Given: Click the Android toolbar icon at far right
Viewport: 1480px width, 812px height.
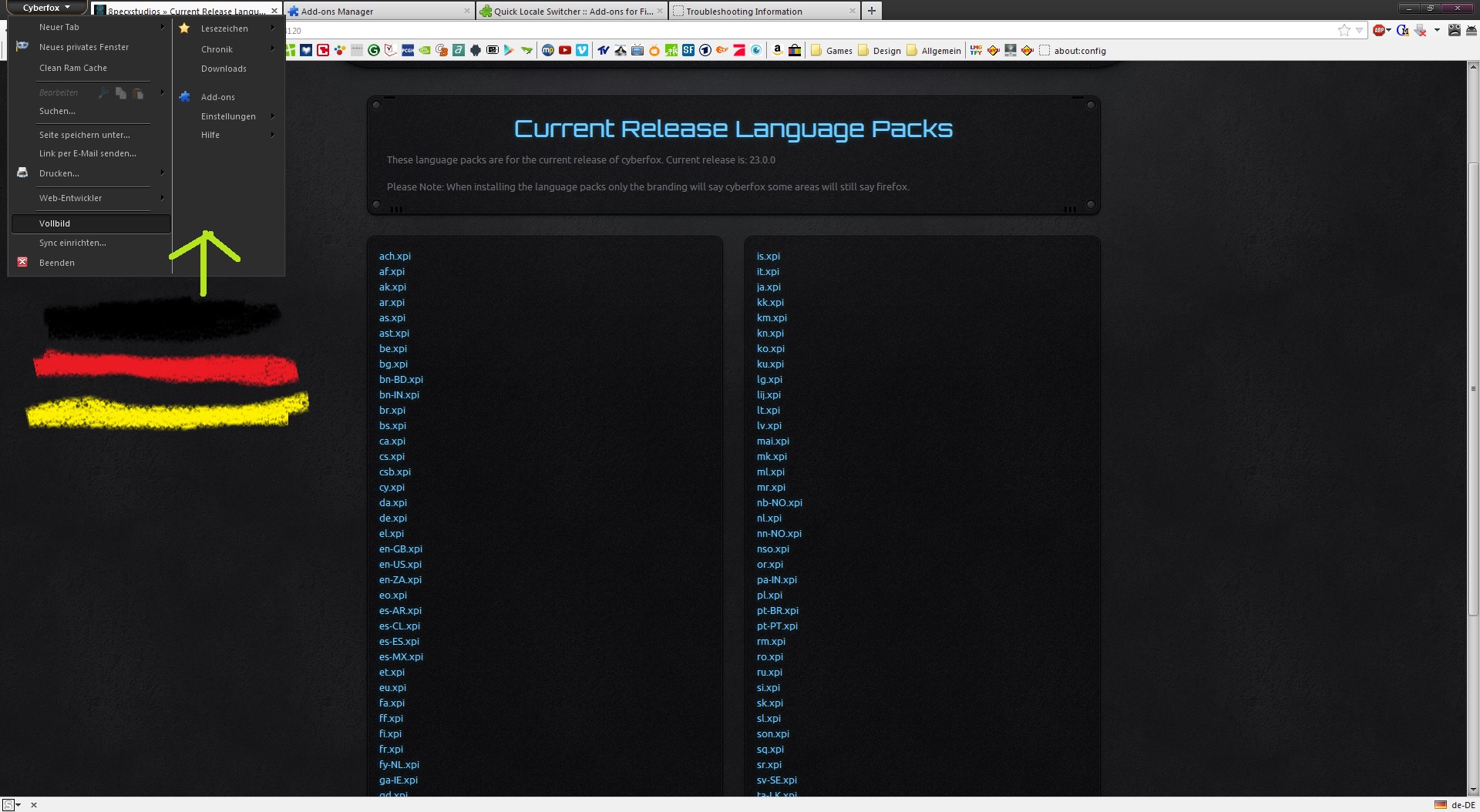Looking at the screenshot, I should pos(1472,30).
